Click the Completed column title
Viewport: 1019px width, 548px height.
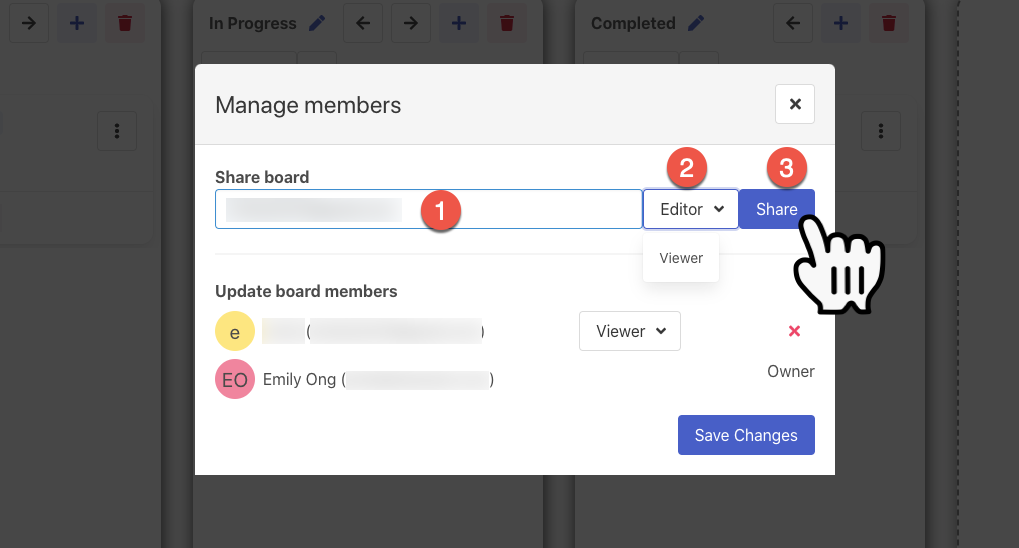[x=633, y=23]
